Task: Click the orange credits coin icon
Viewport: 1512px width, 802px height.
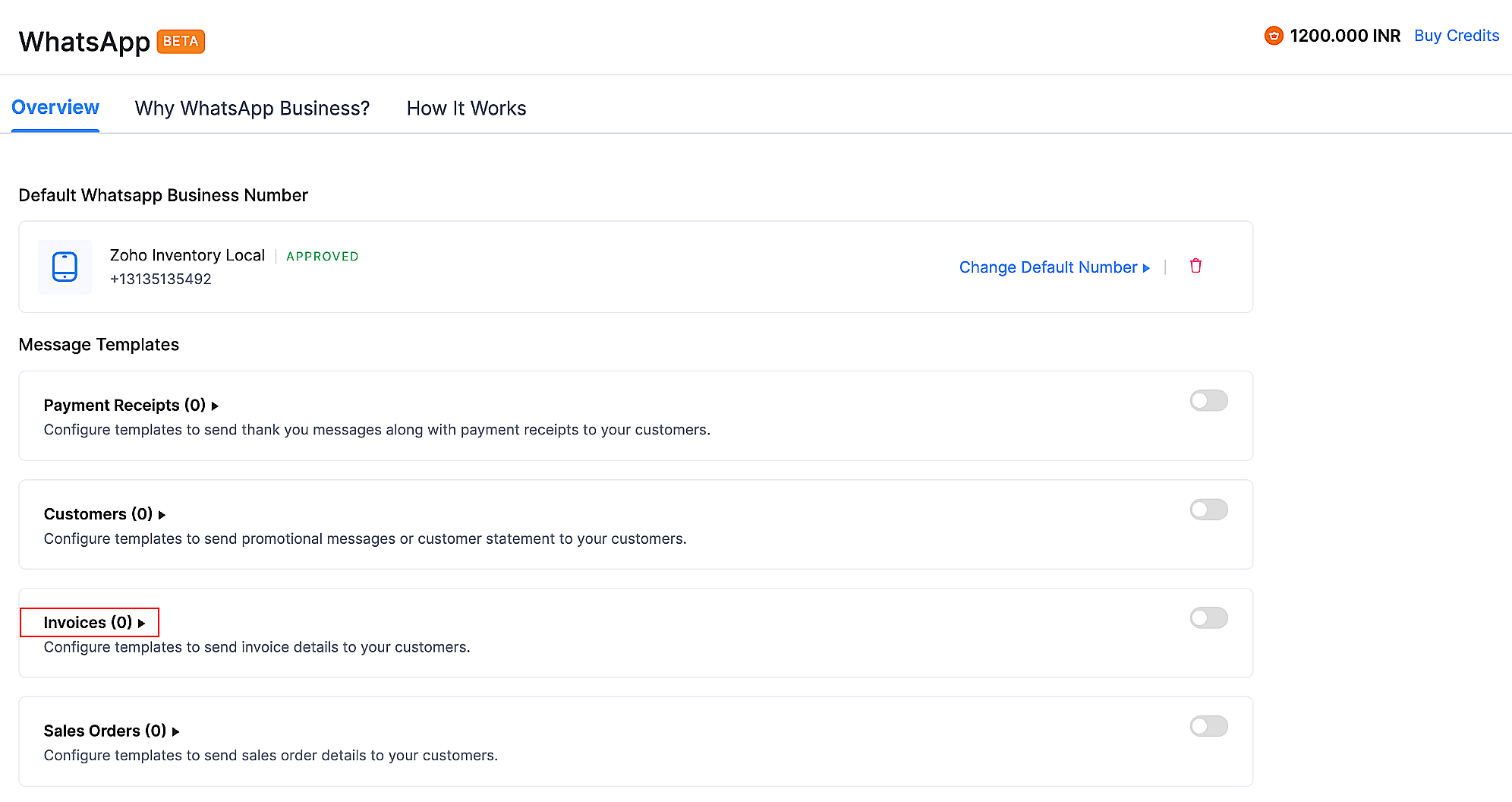Action: tap(1273, 36)
